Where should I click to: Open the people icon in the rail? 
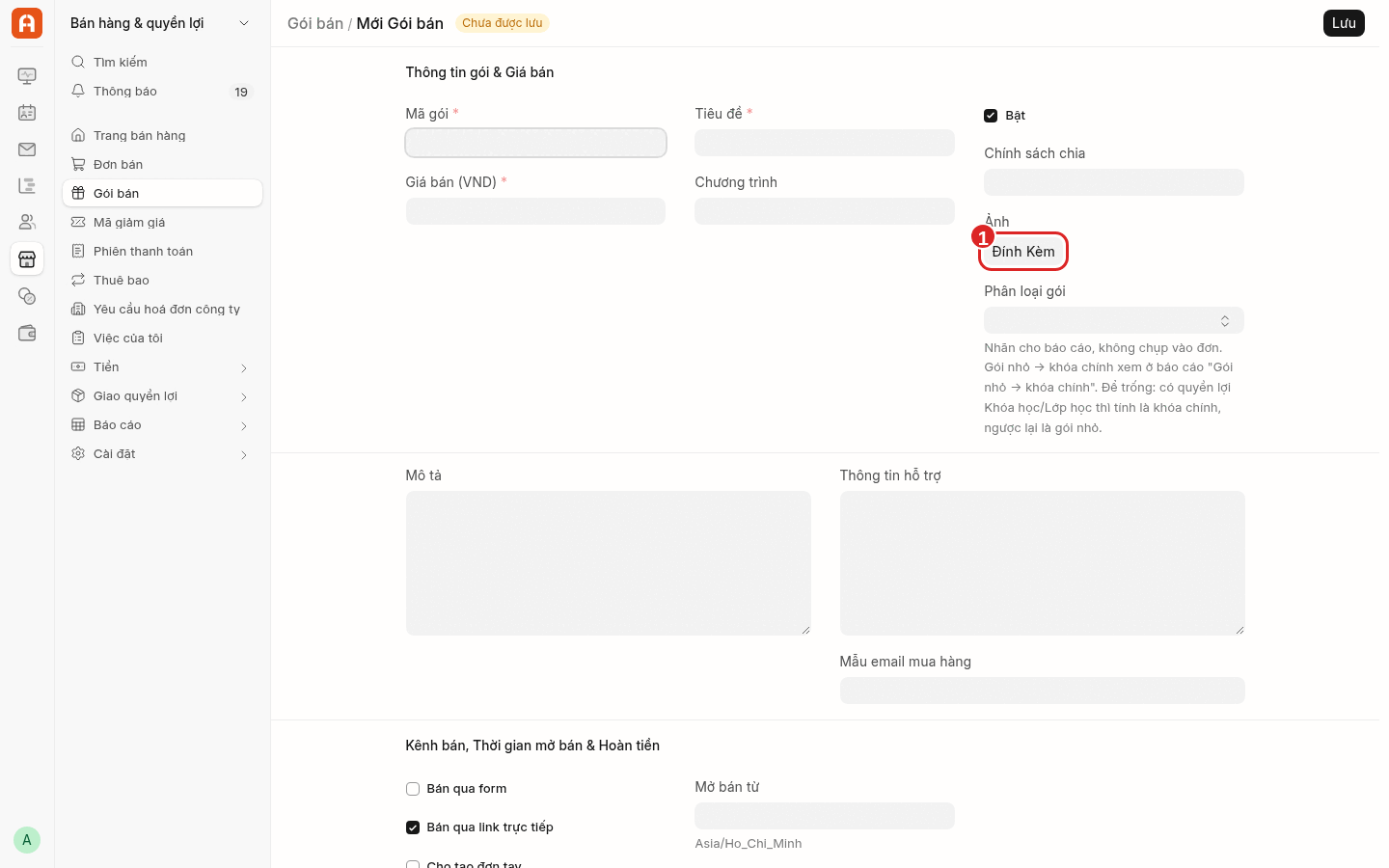[27, 223]
